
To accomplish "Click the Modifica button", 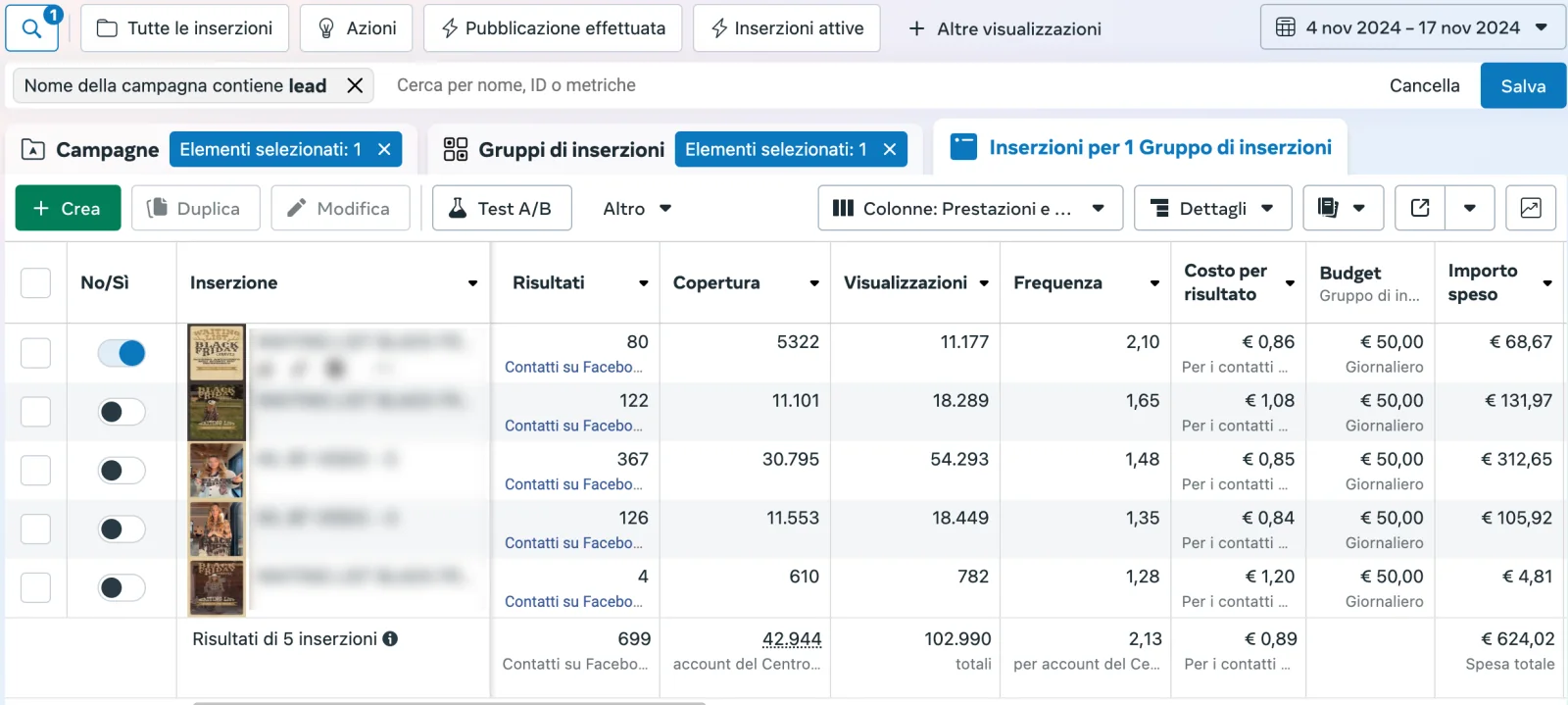I will click(x=340, y=208).
